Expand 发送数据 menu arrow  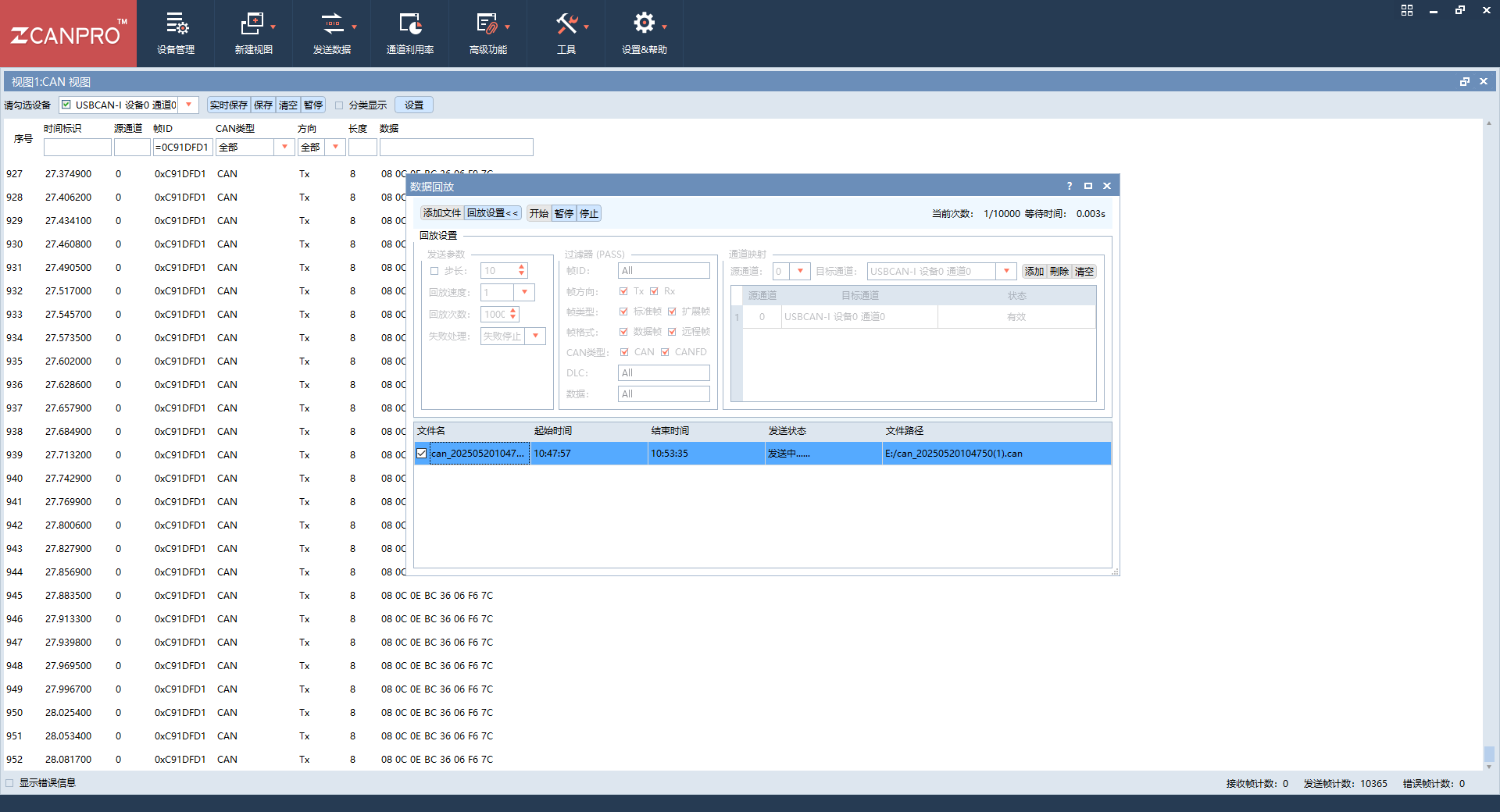tap(354, 27)
